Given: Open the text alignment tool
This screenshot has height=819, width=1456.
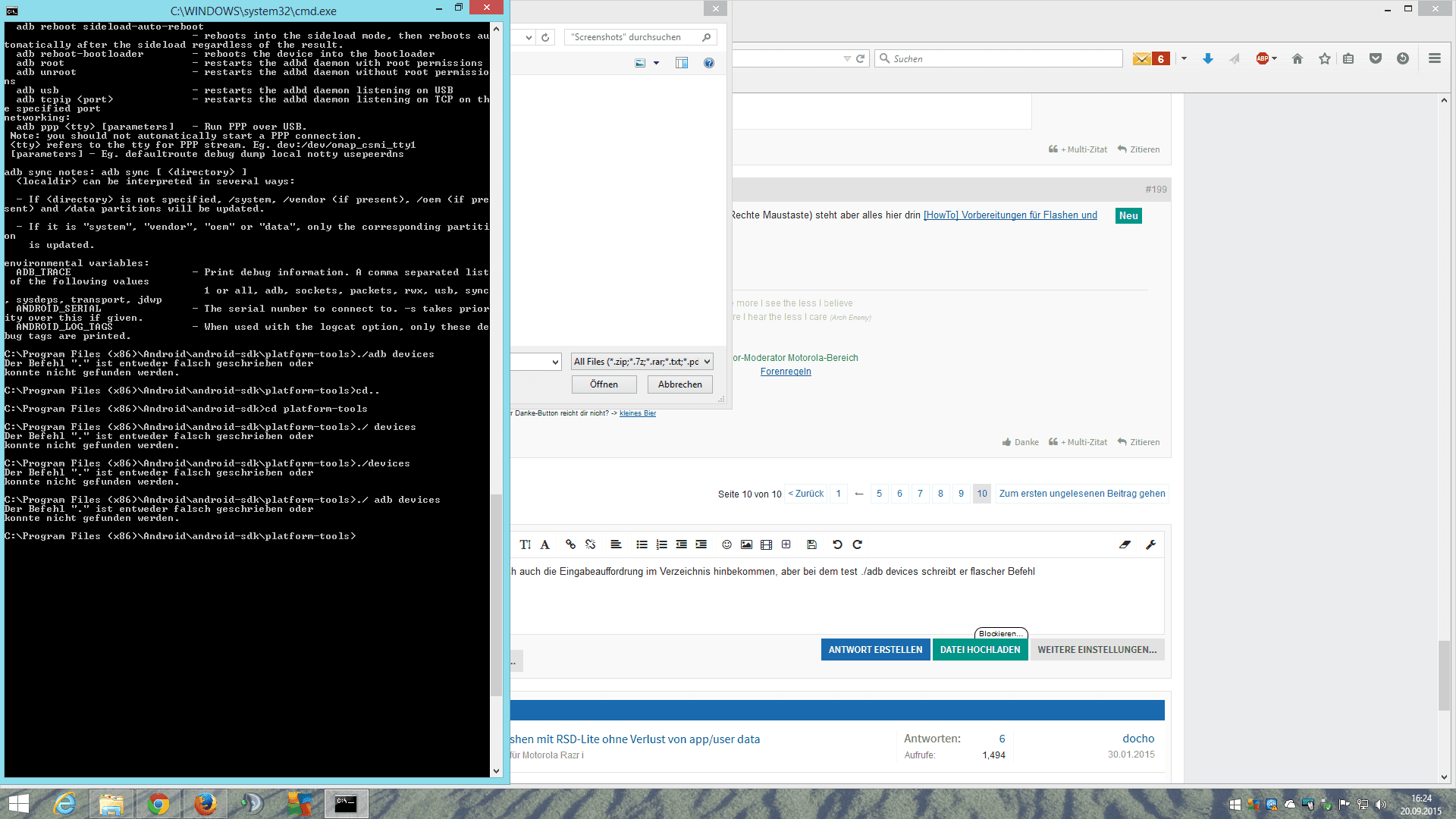Looking at the screenshot, I should (x=616, y=544).
